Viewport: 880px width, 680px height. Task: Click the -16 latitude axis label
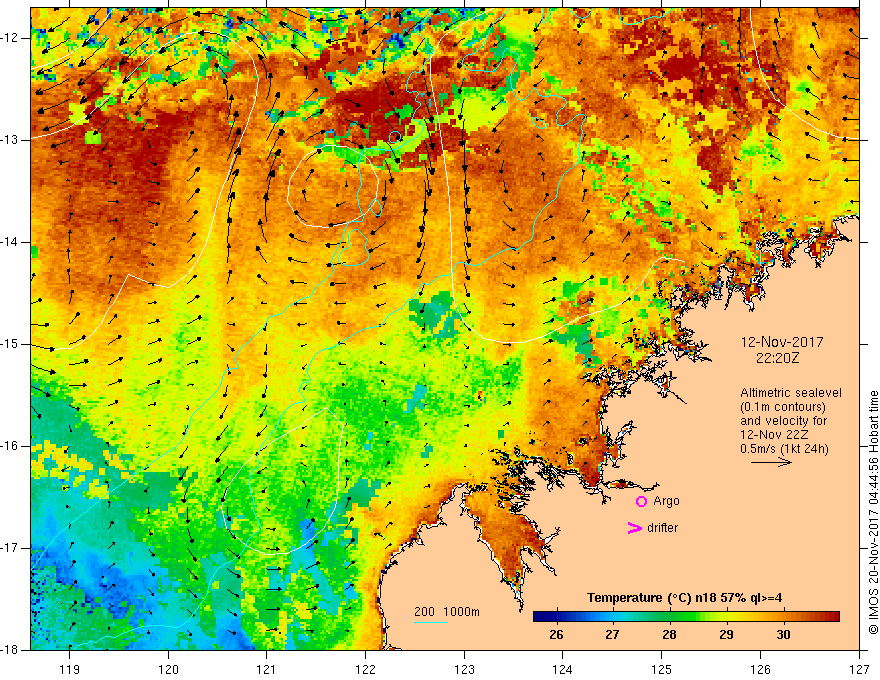[10, 446]
